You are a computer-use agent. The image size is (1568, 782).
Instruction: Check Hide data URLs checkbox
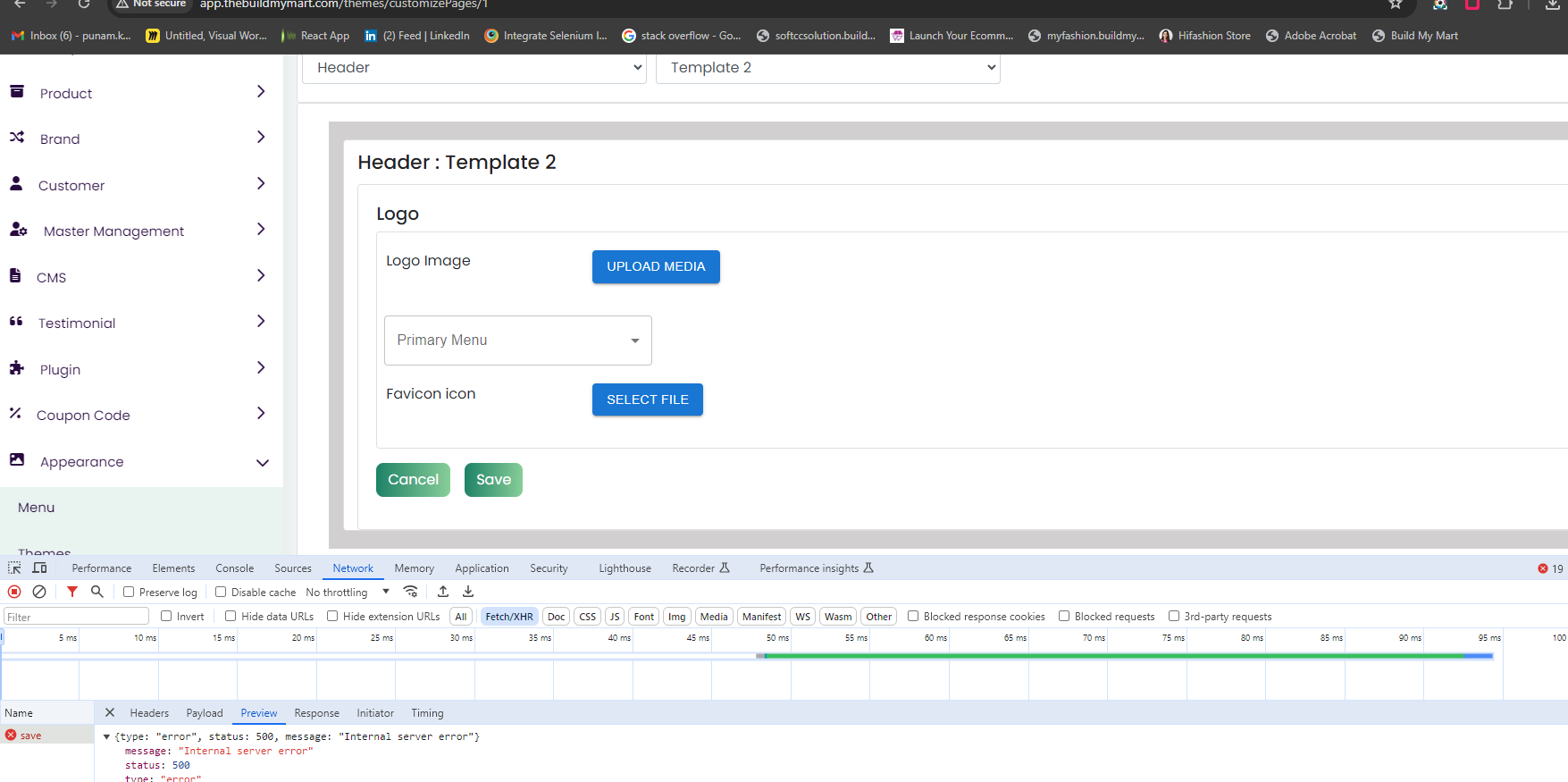tap(231, 616)
